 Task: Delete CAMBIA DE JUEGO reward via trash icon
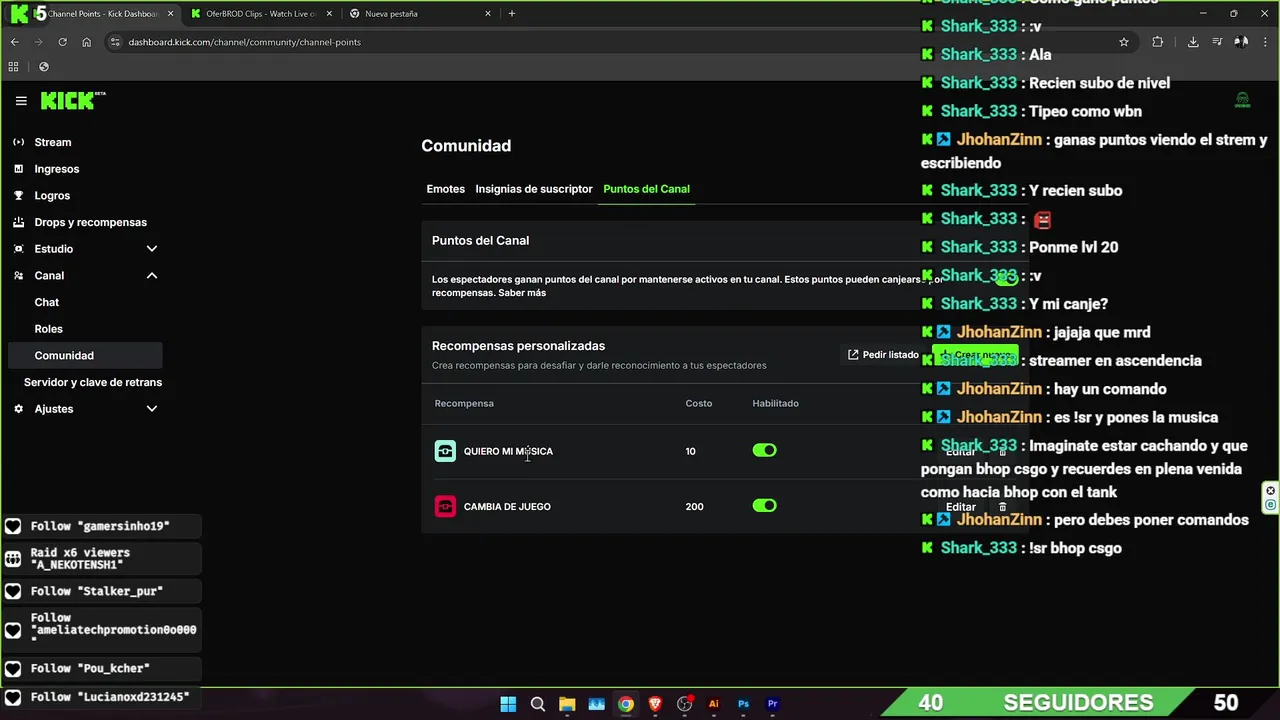(x=1003, y=507)
